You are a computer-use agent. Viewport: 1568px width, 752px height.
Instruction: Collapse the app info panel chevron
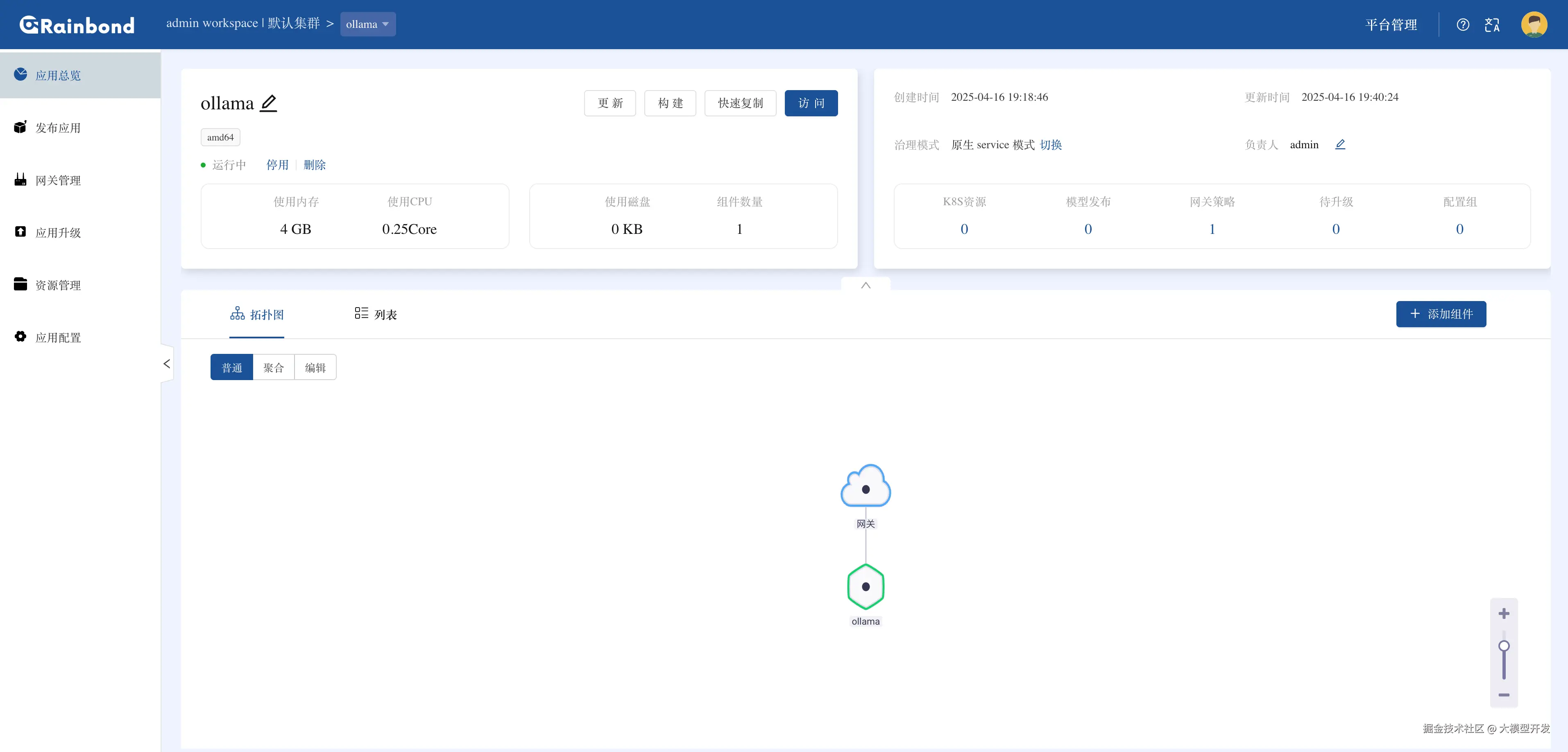[x=866, y=285]
